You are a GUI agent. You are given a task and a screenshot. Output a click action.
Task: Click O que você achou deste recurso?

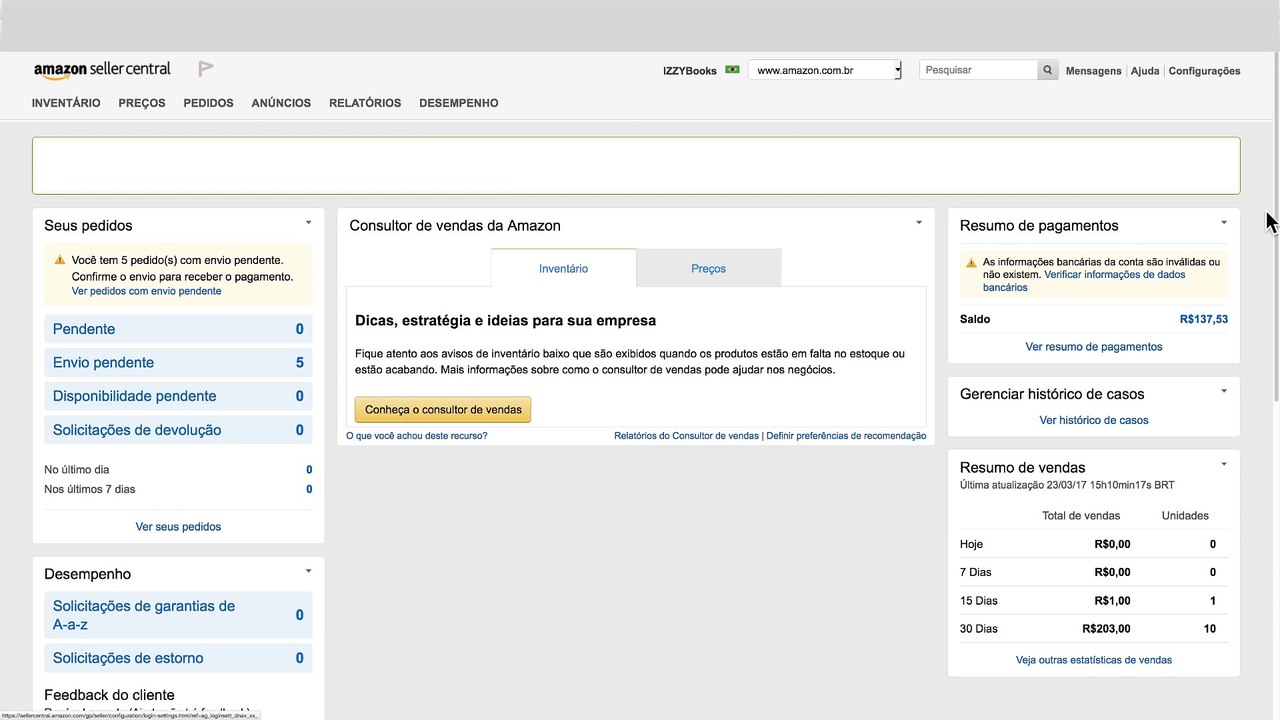[x=417, y=436]
